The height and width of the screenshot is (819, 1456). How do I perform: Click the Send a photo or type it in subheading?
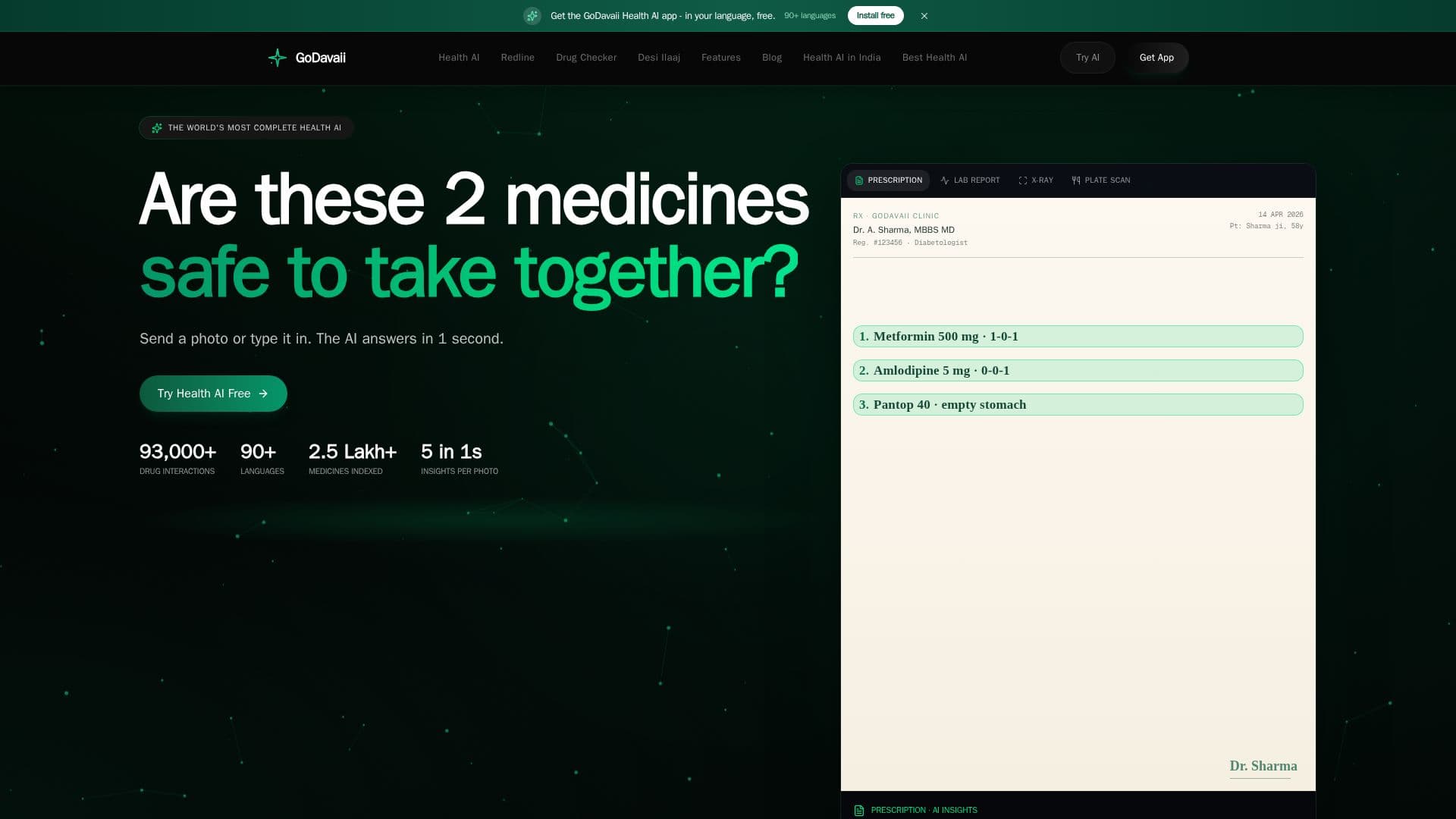pos(322,339)
